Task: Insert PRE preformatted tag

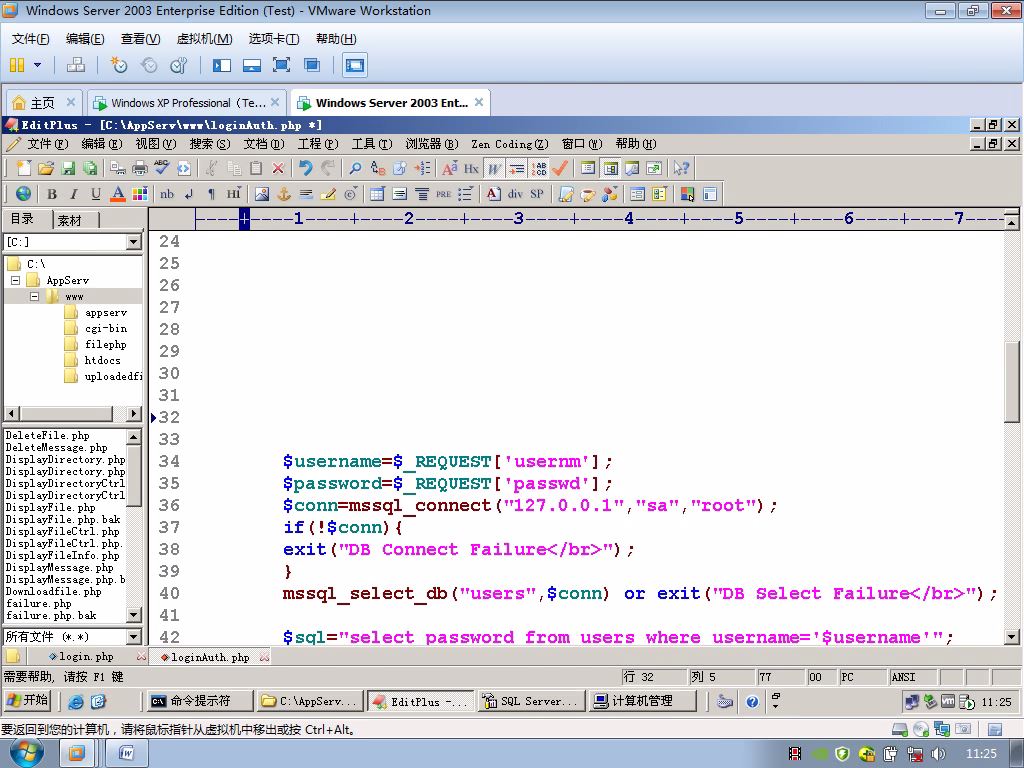Action: click(443, 194)
